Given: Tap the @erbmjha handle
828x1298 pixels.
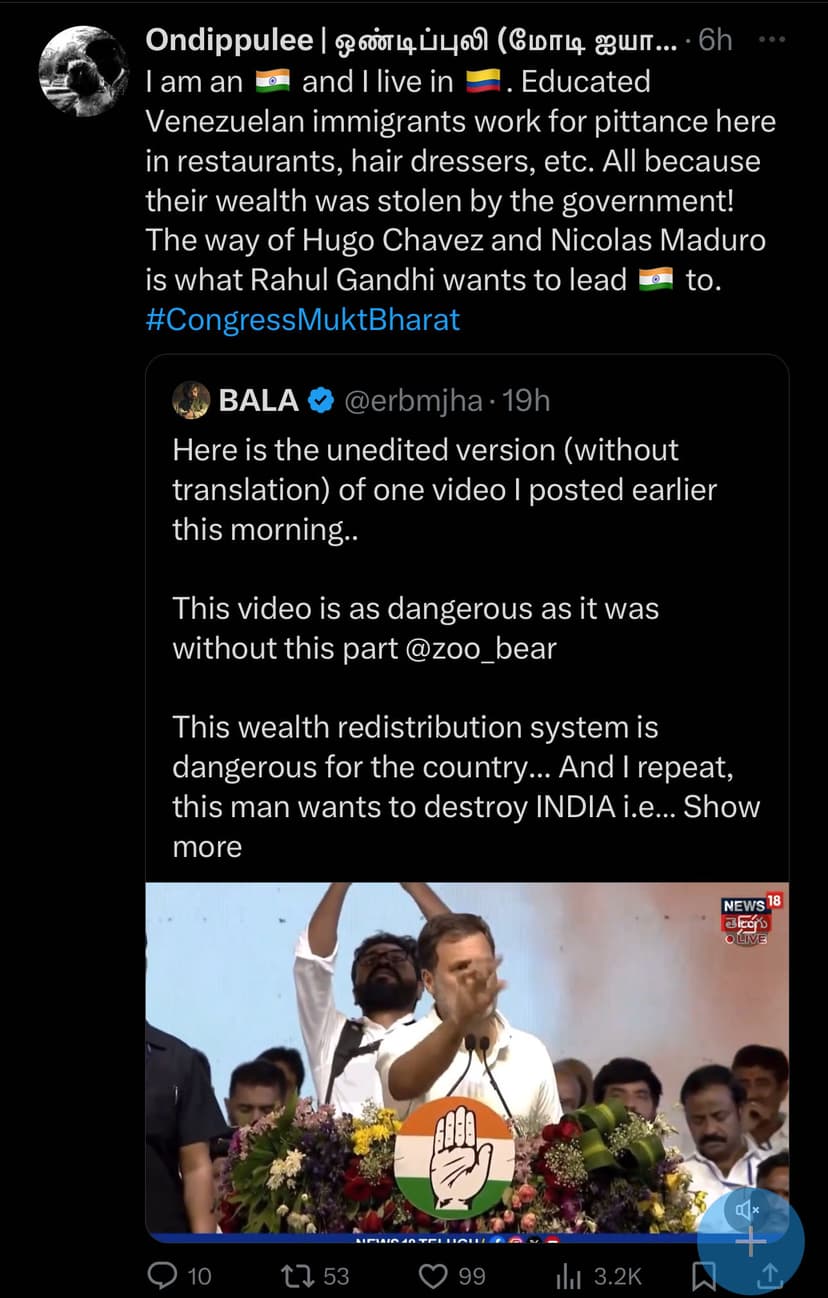Looking at the screenshot, I should (x=412, y=401).
